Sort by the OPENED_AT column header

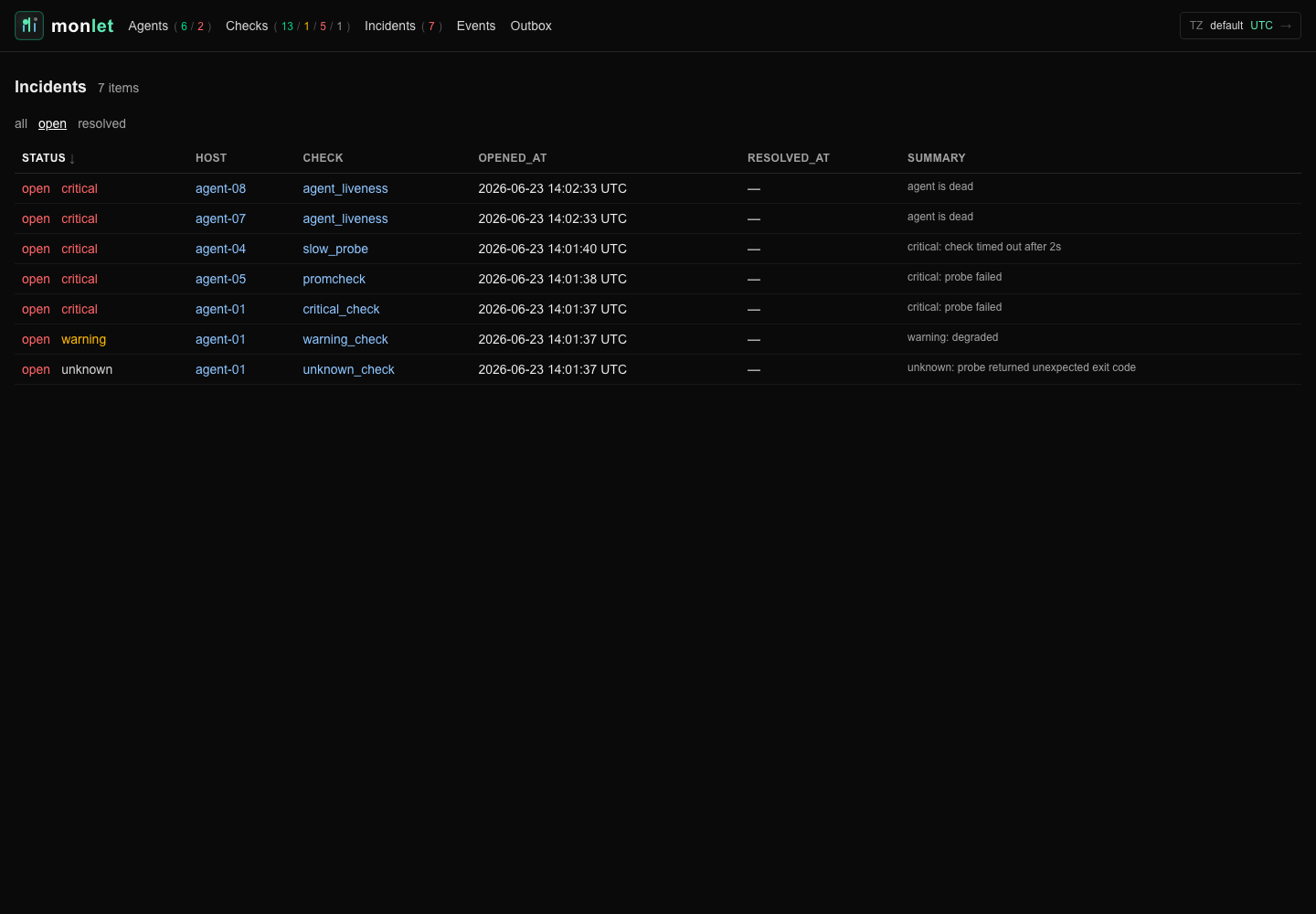coord(513,158)
